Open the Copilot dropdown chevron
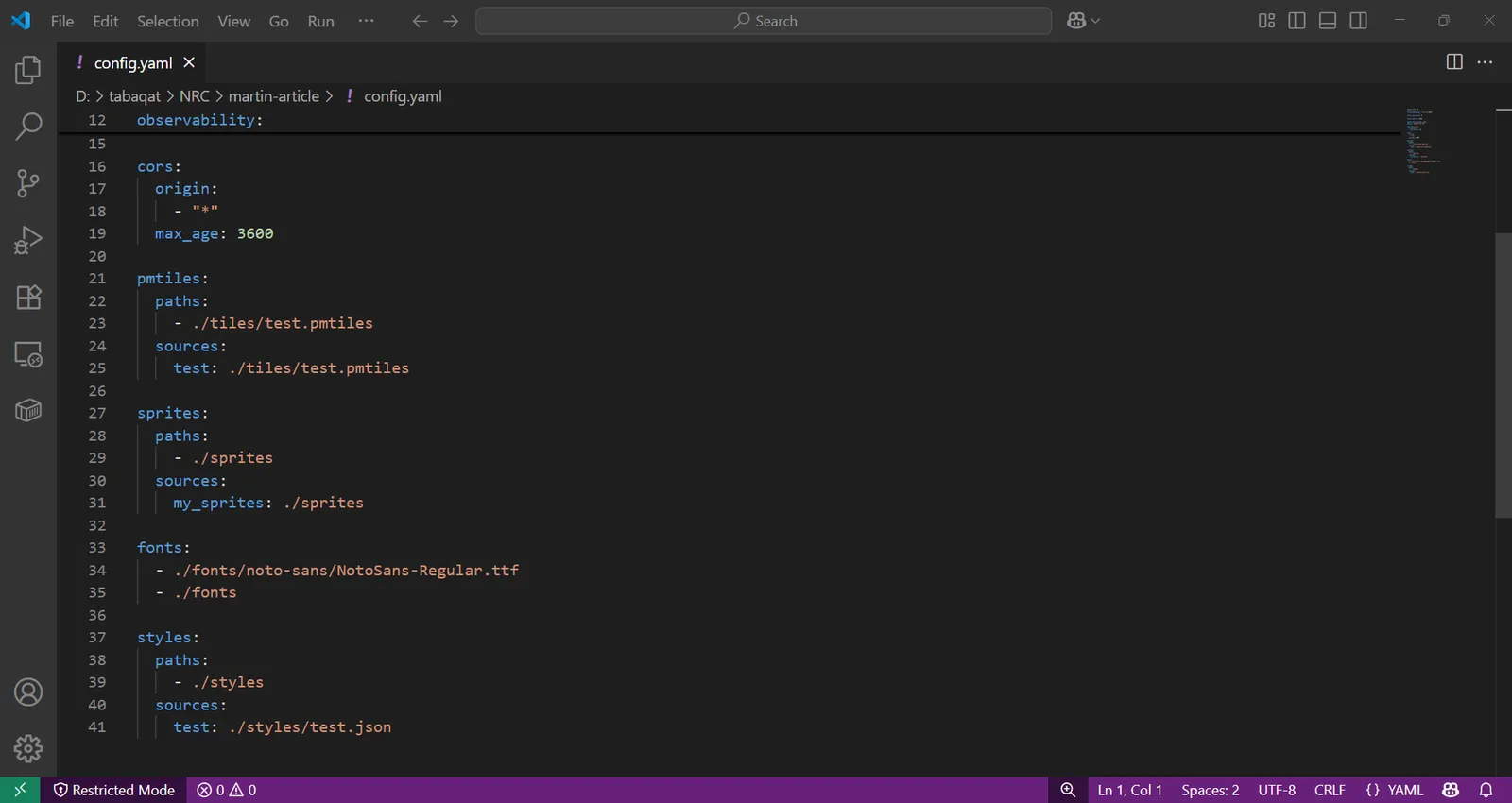 tap(1096, 21)
